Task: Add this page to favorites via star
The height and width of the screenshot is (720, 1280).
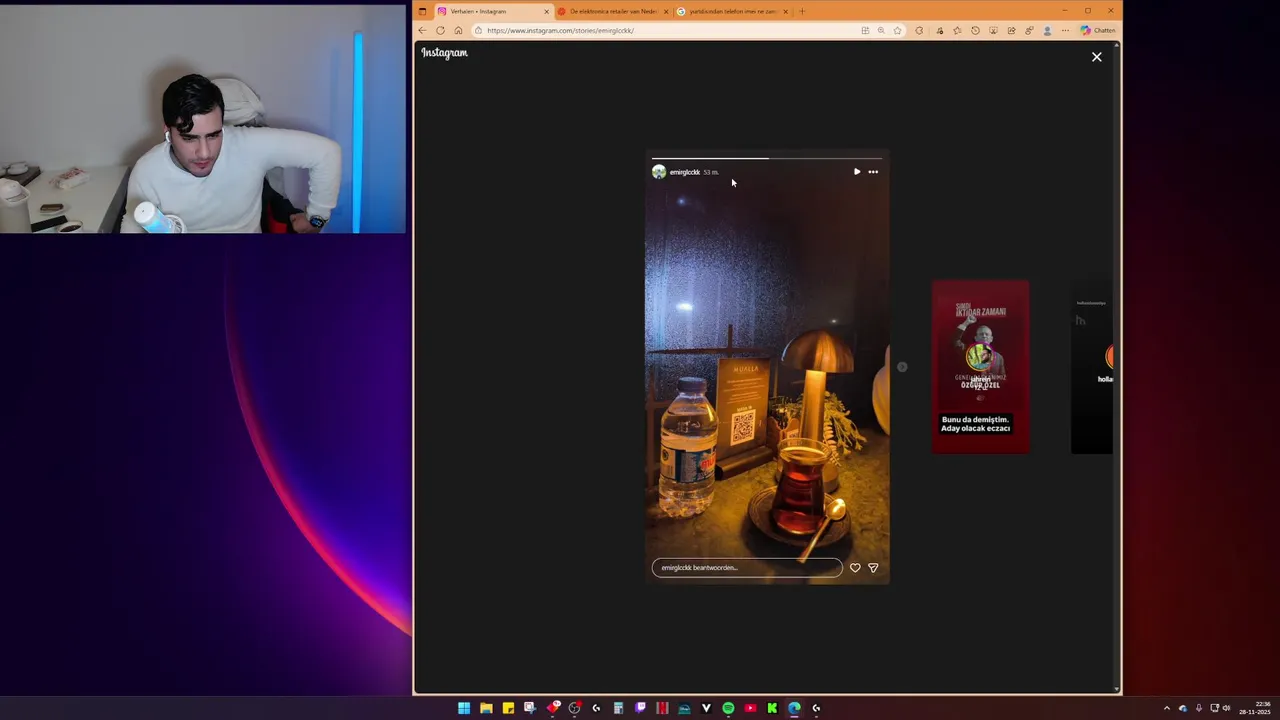Action: 897,30
